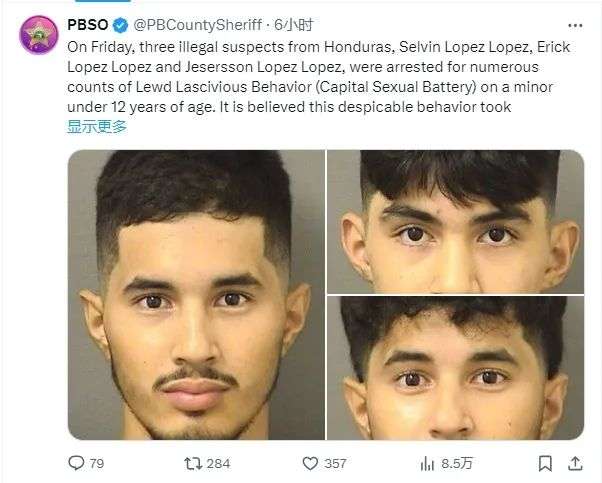
Task: Click the retweet arrows icon
Action: [193, 463]
